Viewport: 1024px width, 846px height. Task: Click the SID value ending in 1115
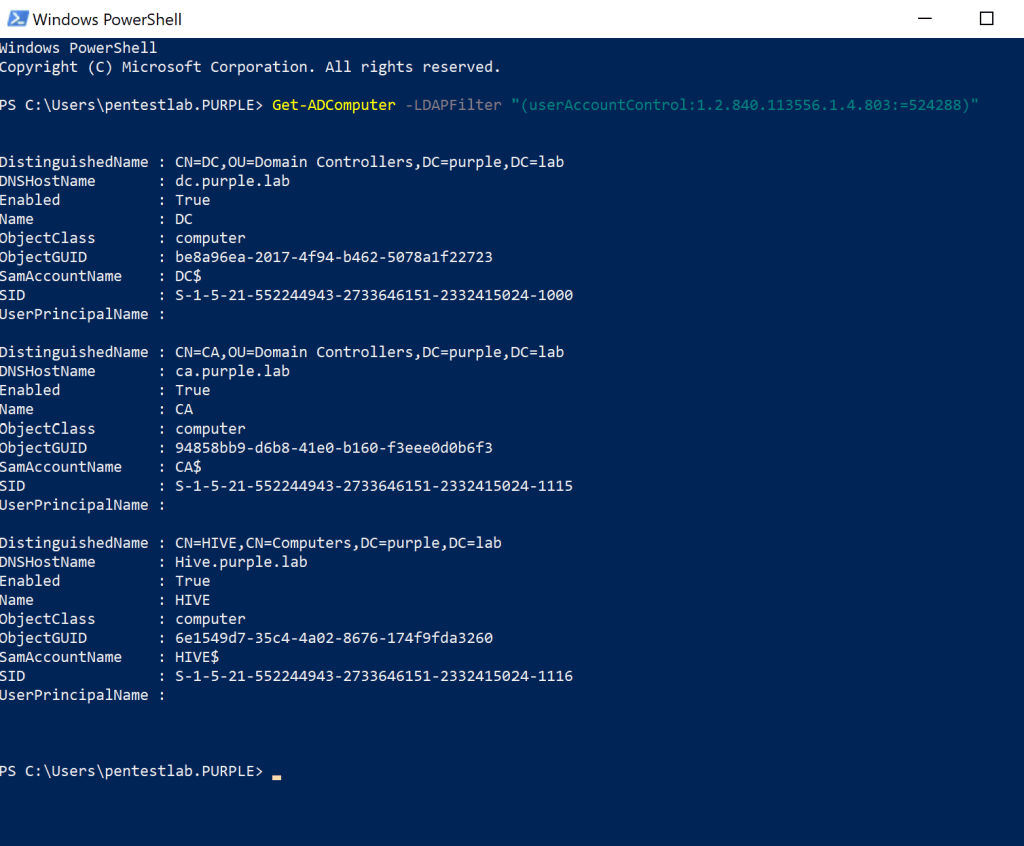[x=374, y=486]
